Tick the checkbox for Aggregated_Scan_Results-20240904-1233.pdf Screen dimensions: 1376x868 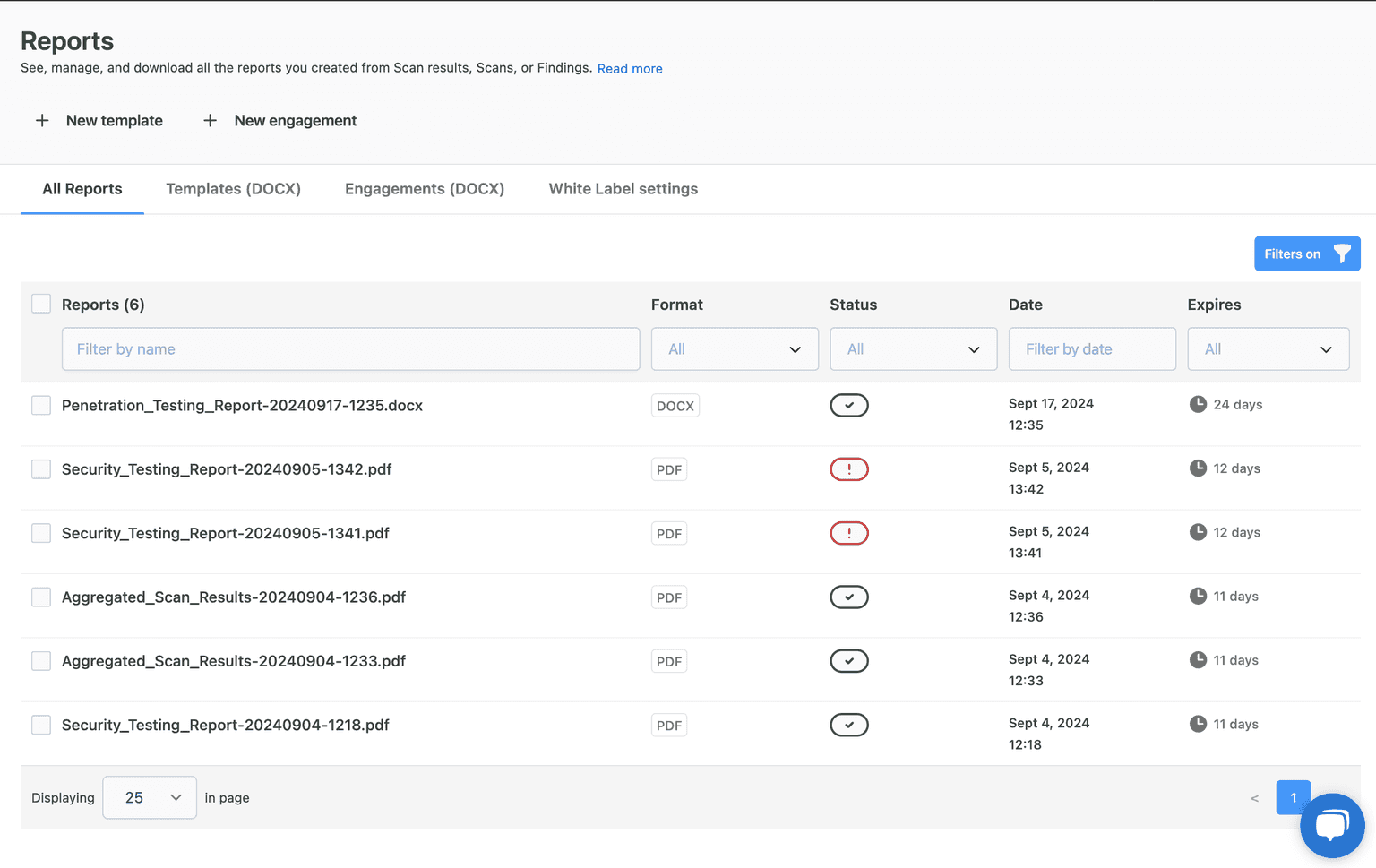click(x=41, y=661)
